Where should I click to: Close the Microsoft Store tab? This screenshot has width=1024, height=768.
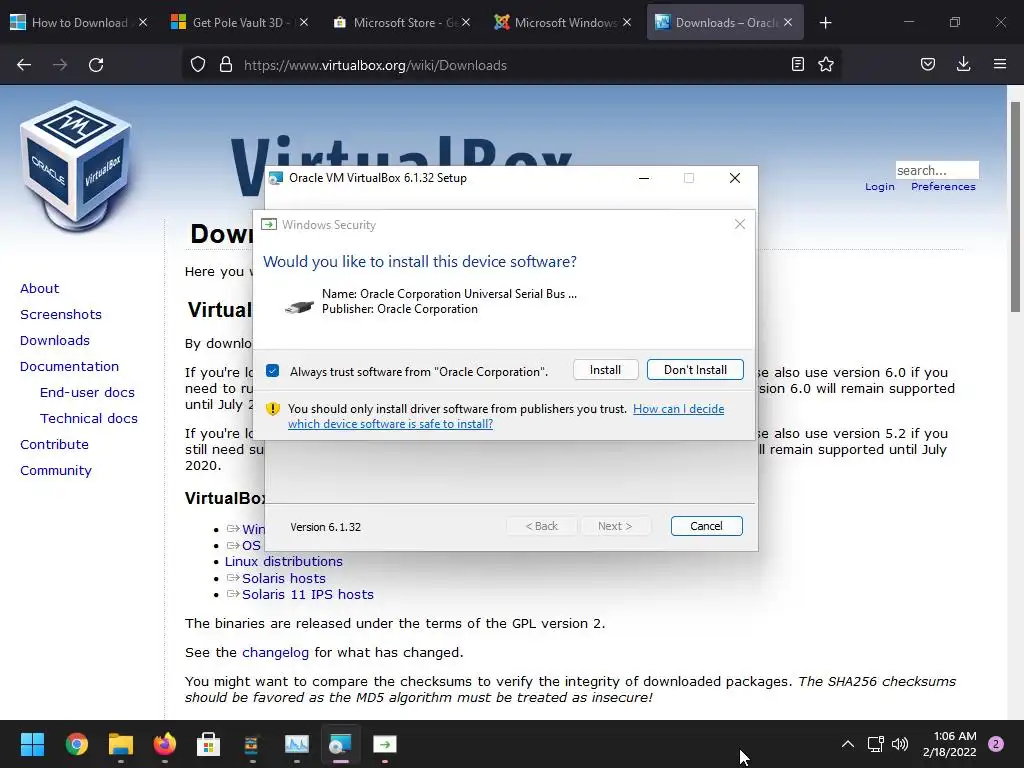coord(466,23)
